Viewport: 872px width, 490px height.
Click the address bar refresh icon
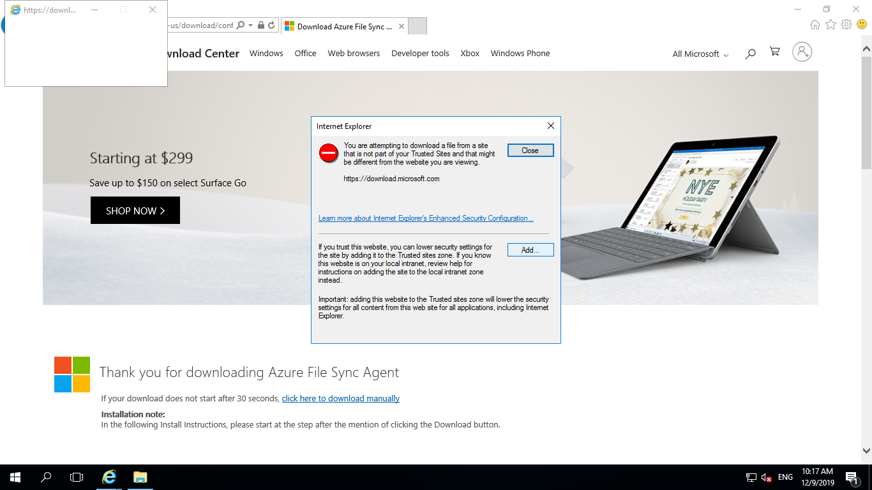coord(271,25)
